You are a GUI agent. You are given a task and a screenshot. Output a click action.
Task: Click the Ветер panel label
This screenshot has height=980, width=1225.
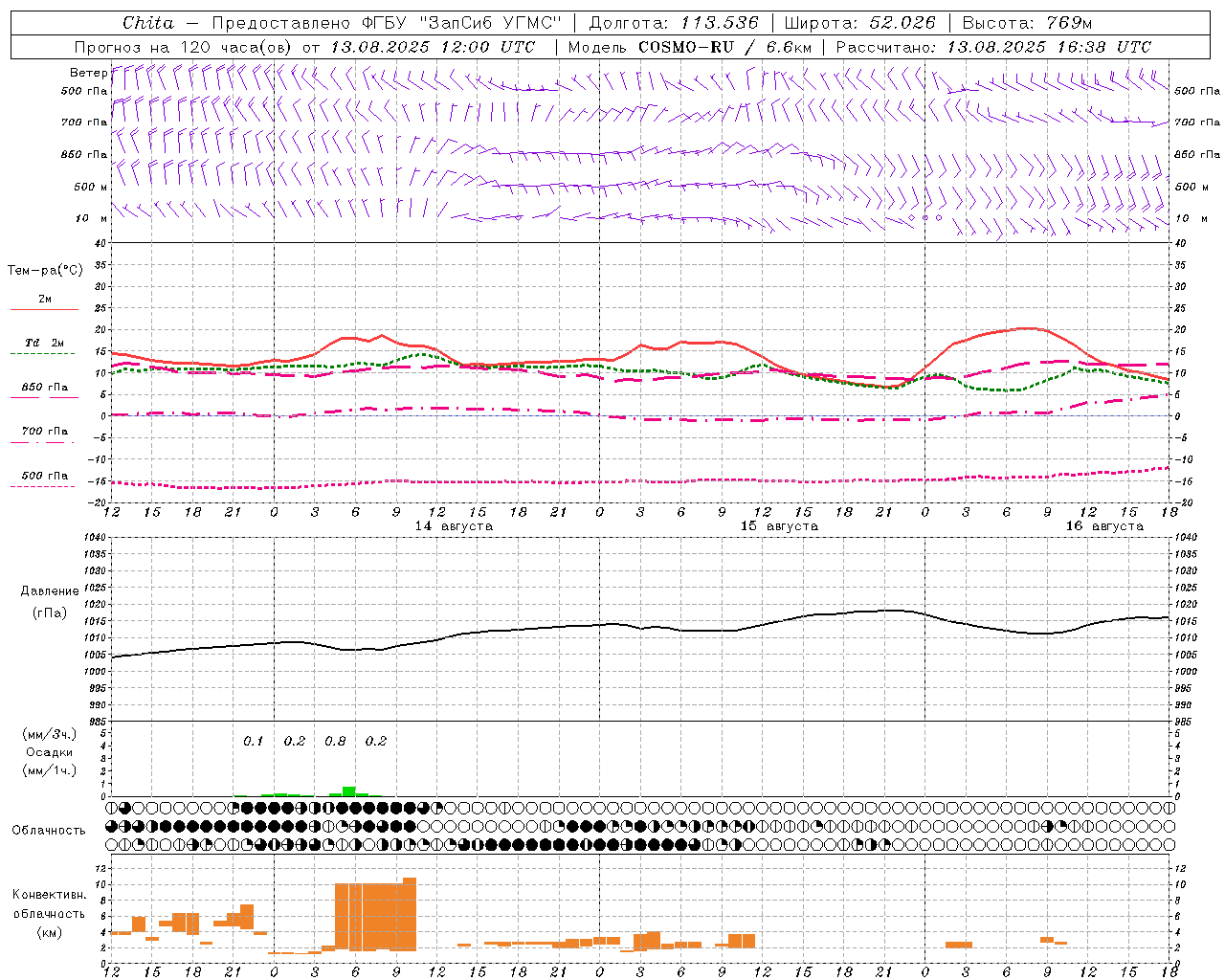click(x=89, y=73)
